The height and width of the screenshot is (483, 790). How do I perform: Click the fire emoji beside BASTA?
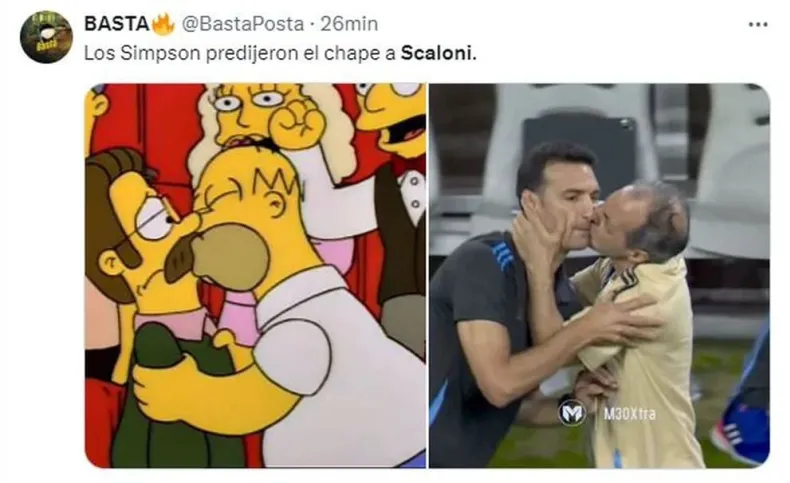point(162,23)
